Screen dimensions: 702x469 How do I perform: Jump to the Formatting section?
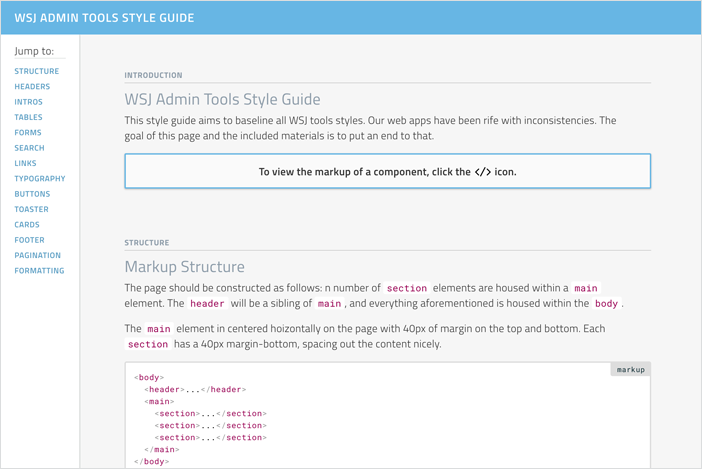coord(39,271)
